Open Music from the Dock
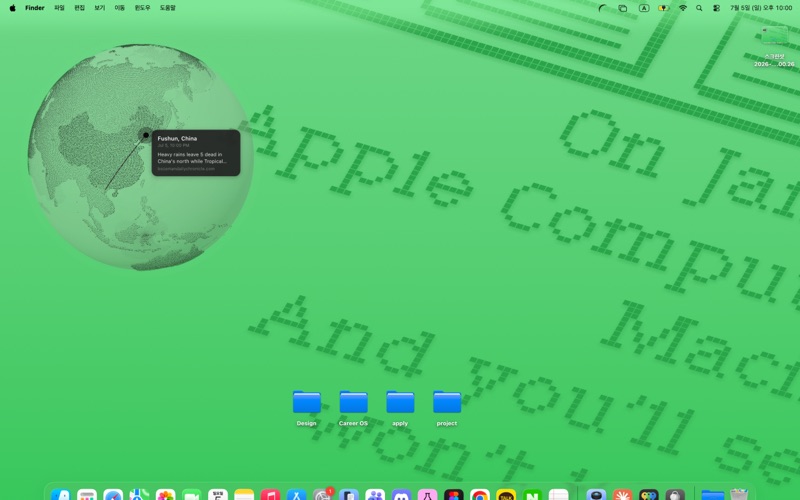This screenshot has height=500, width=800. [x=270, y=495]
